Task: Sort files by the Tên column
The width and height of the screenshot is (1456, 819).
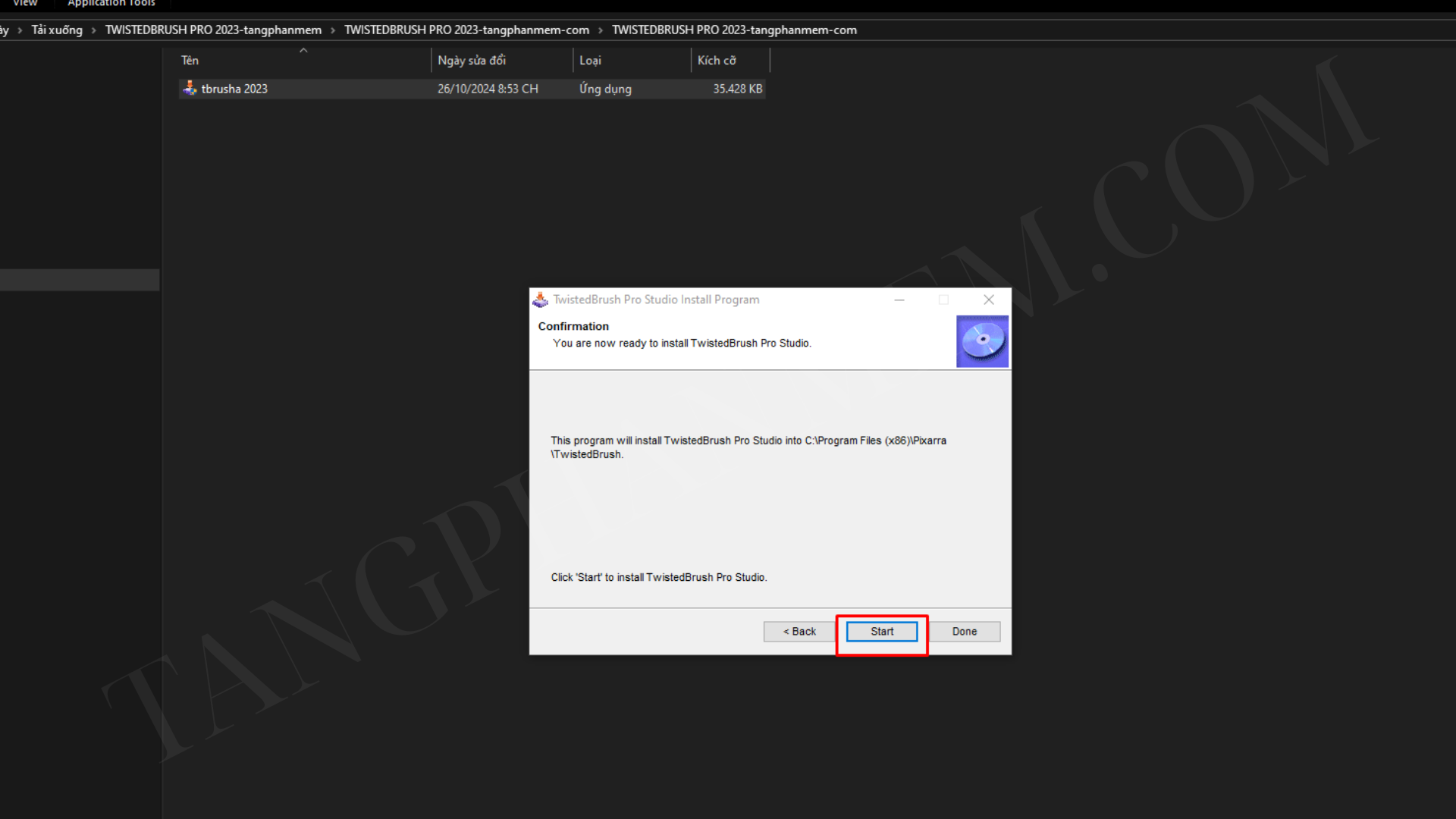Action: pyautogui.click(x=190, y=61)
